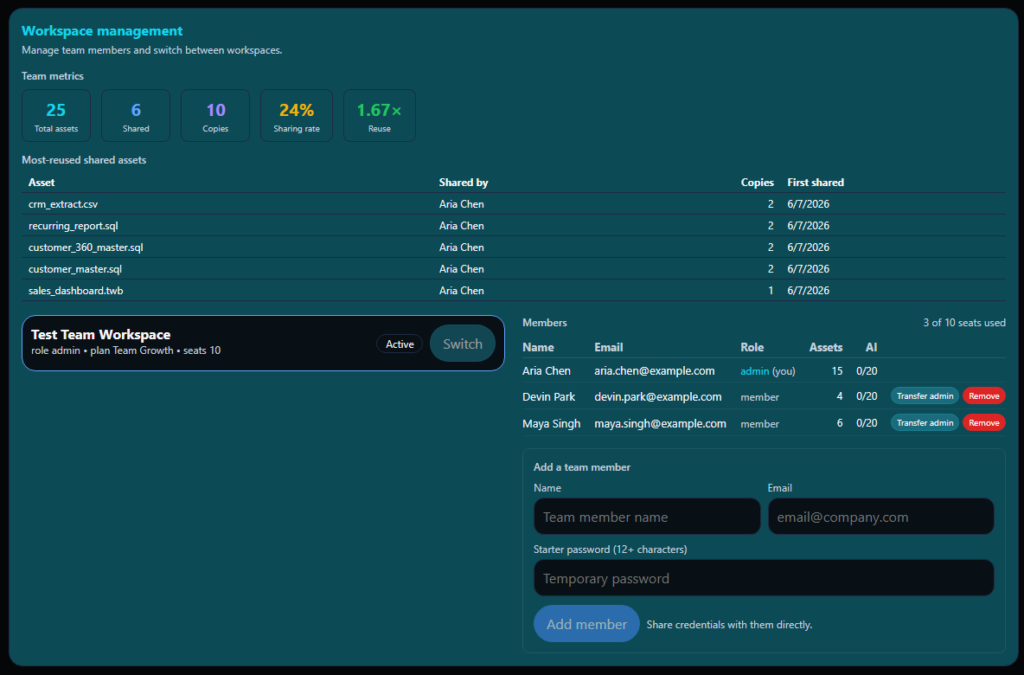Select the customer_master.sql asset row
This screenshot has height=675, width=1024.
[513, 268]
